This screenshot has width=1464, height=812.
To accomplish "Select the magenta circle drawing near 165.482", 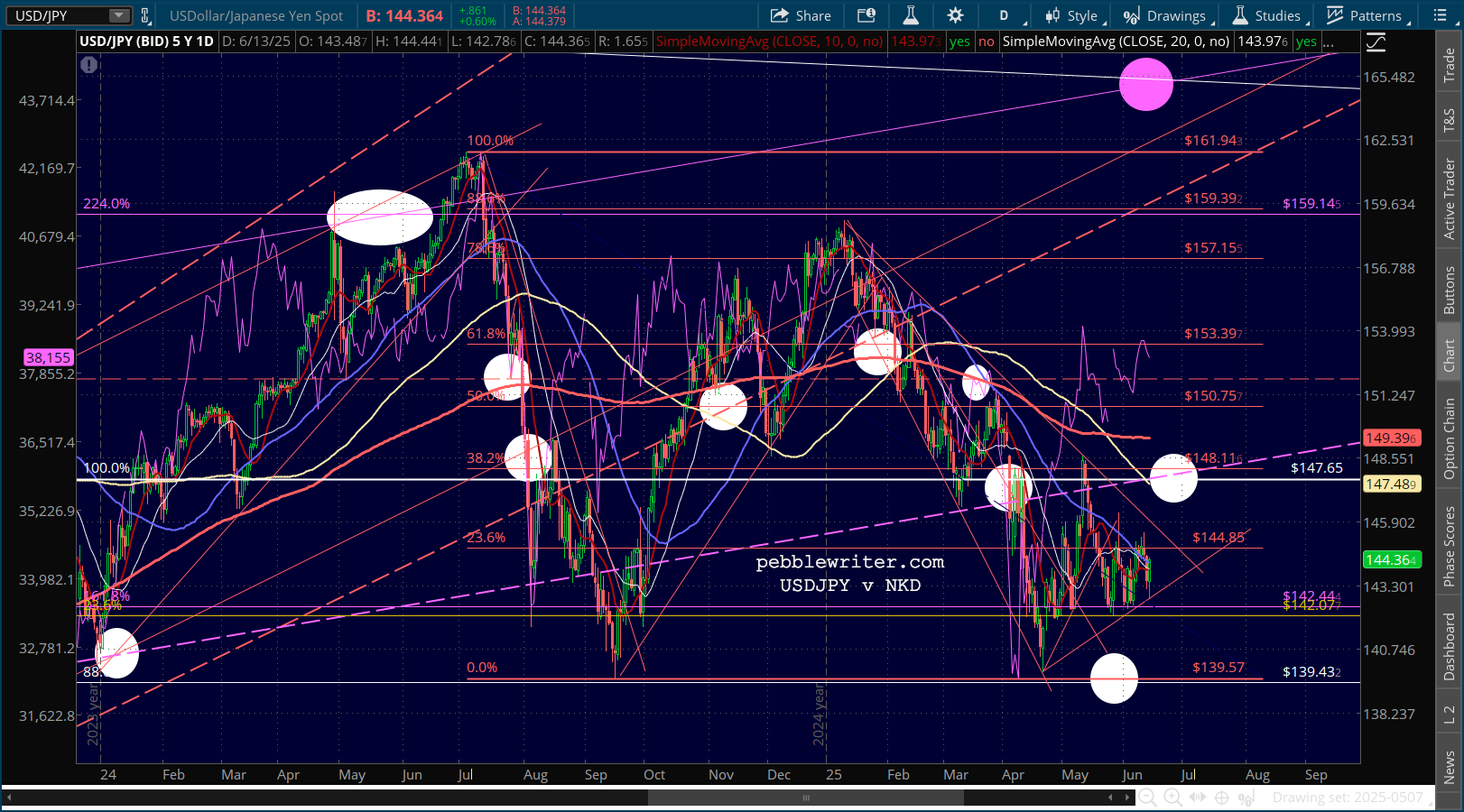I will click(1146, 84).
